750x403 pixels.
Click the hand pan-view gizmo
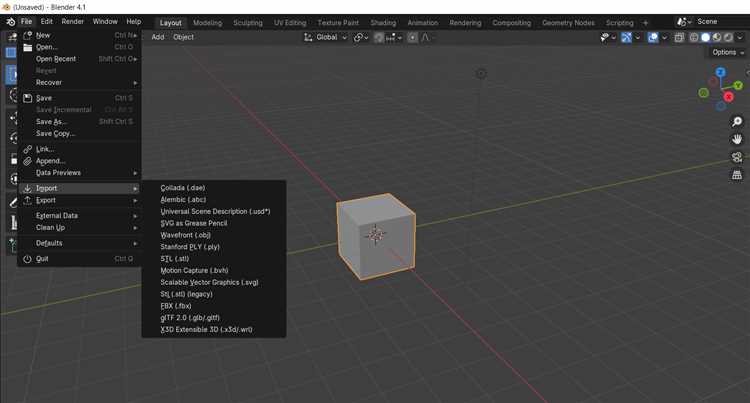(737, 140)
